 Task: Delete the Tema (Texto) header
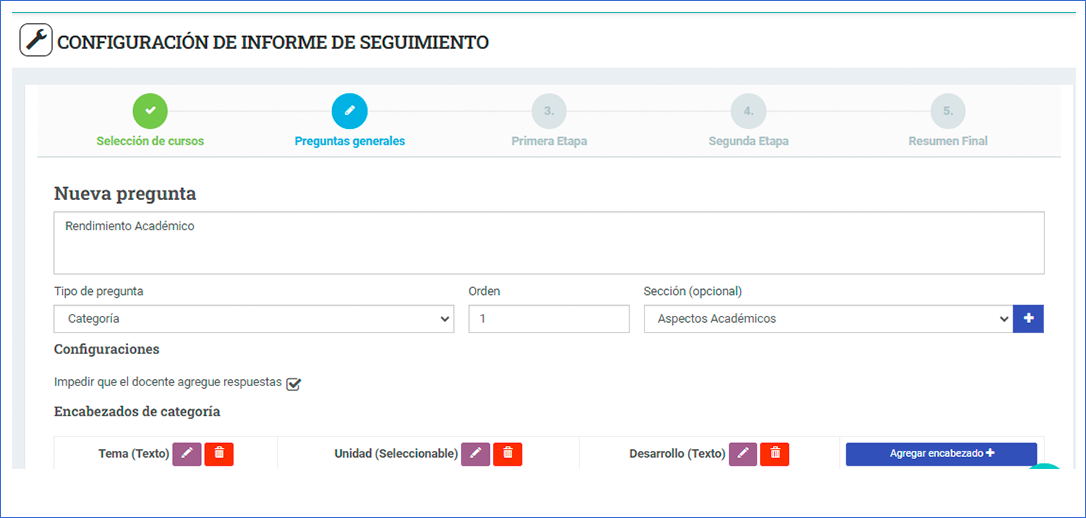point(219,454)
